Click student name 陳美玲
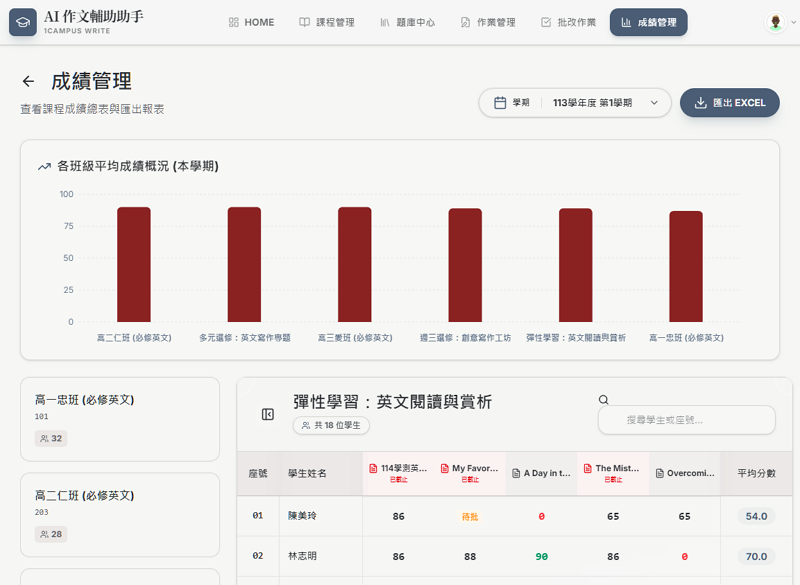 [x=302, y=516]
